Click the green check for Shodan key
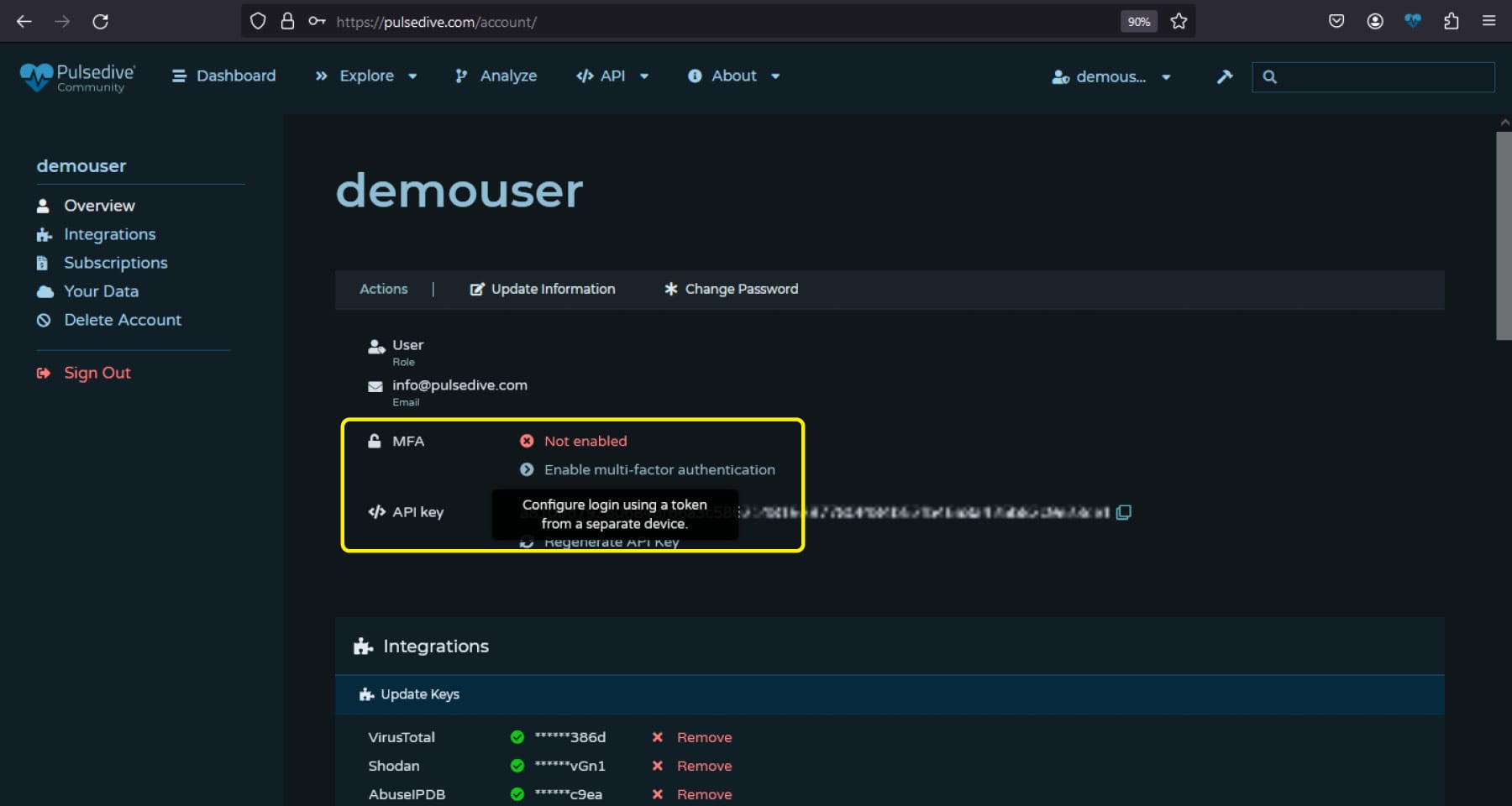1512x806 pixels. pyautogui.click(x=517, y=766)
